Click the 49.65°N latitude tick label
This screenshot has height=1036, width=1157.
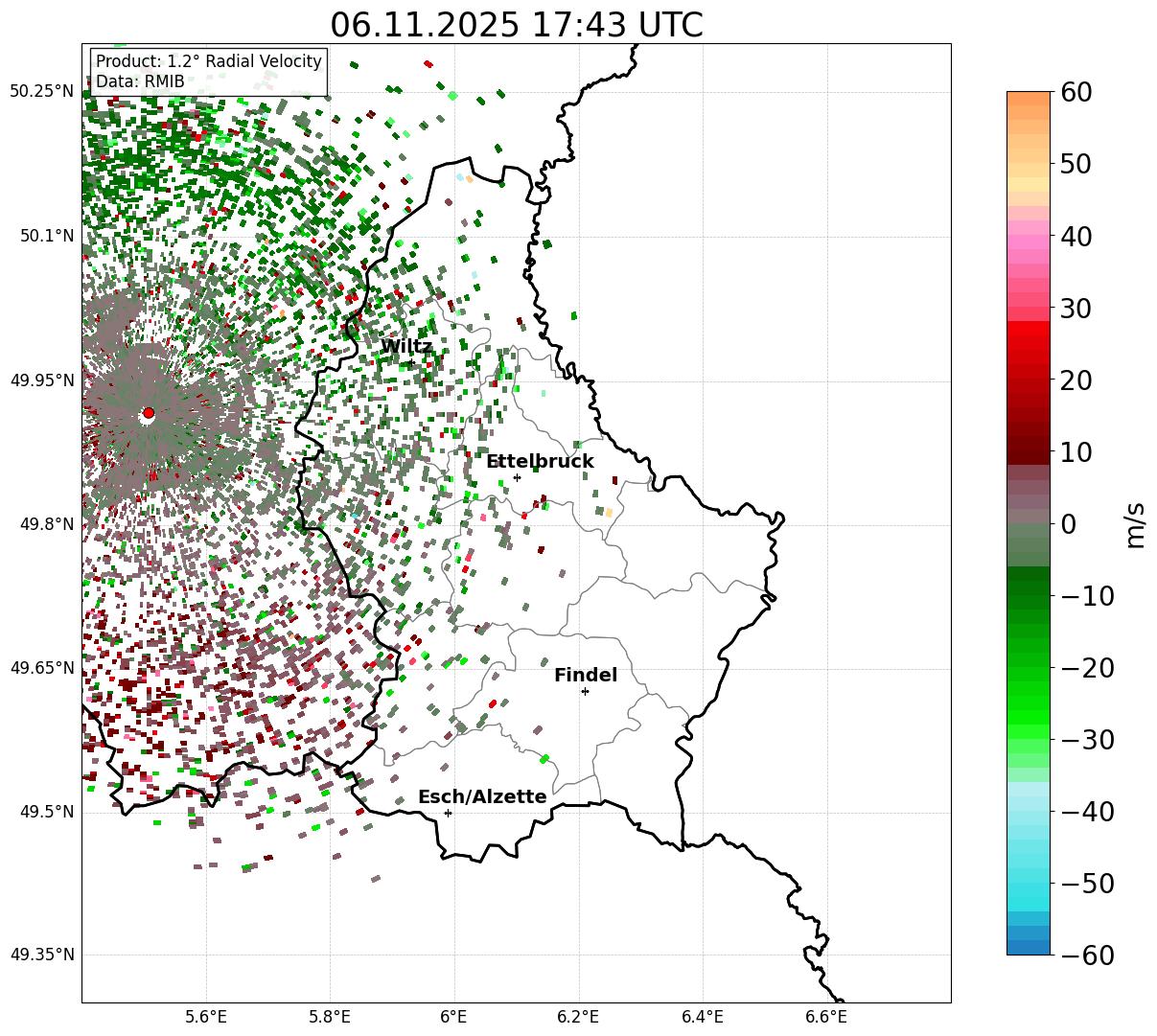[x=42, y=668]
